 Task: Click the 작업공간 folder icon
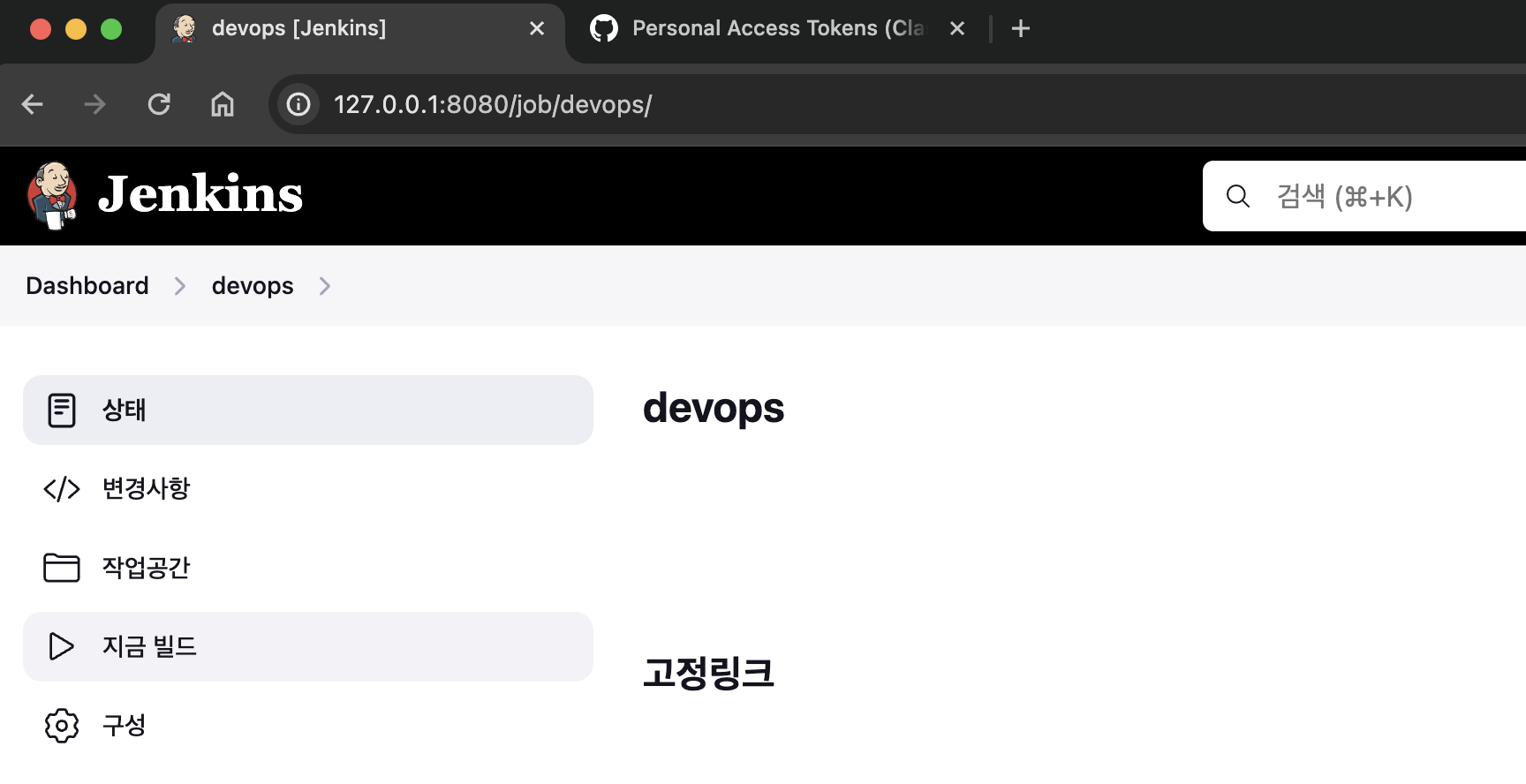click(62, 567)
